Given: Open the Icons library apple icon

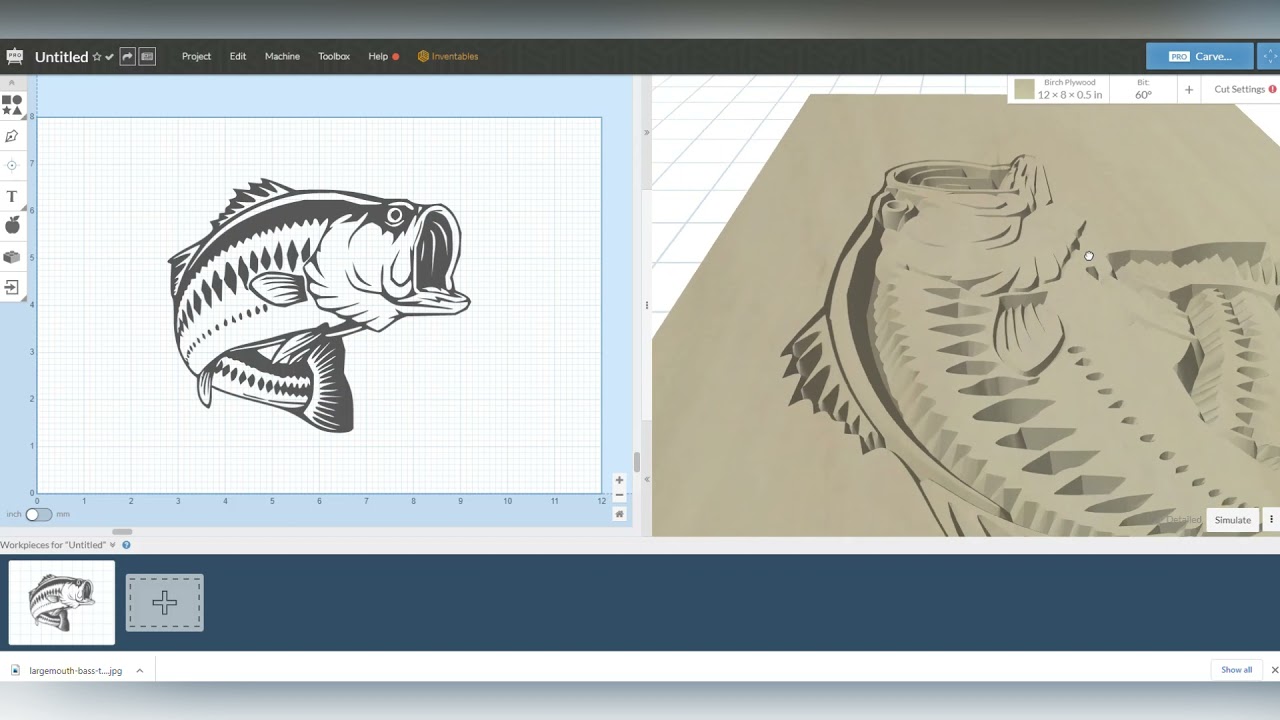Looking at the screenshot, I should click(x=12, y=225).
